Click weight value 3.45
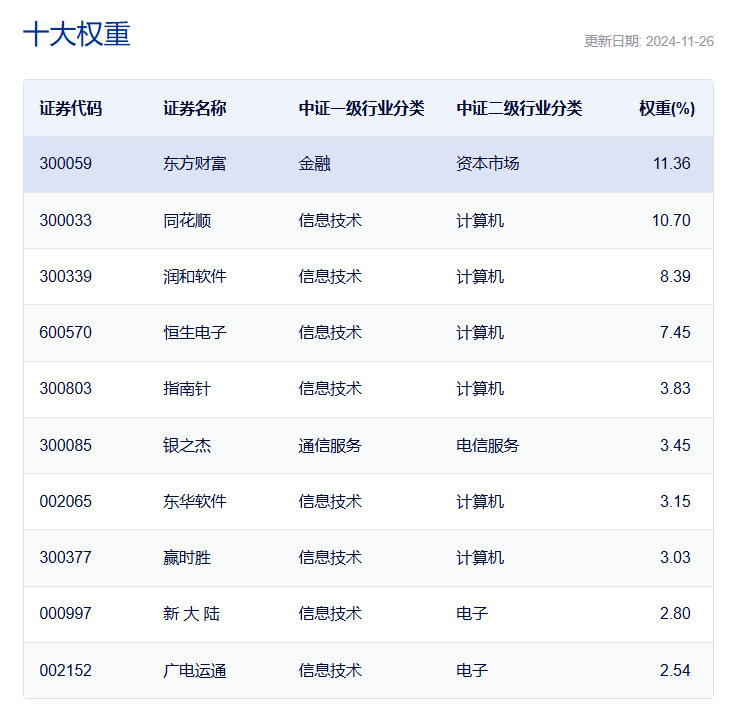 coord(675,446)
